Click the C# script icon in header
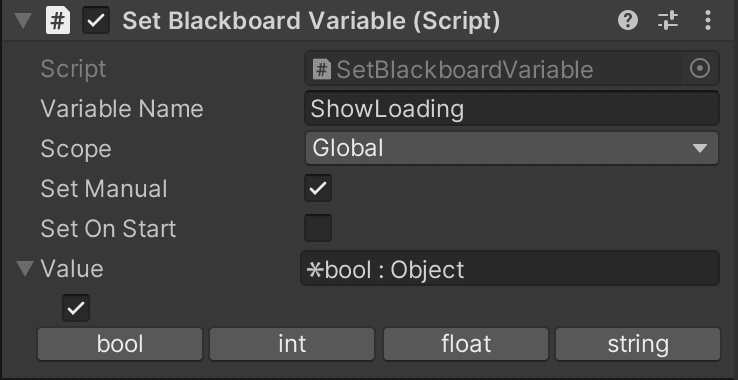Screen dimensions: 738x380 coord(57,22)
